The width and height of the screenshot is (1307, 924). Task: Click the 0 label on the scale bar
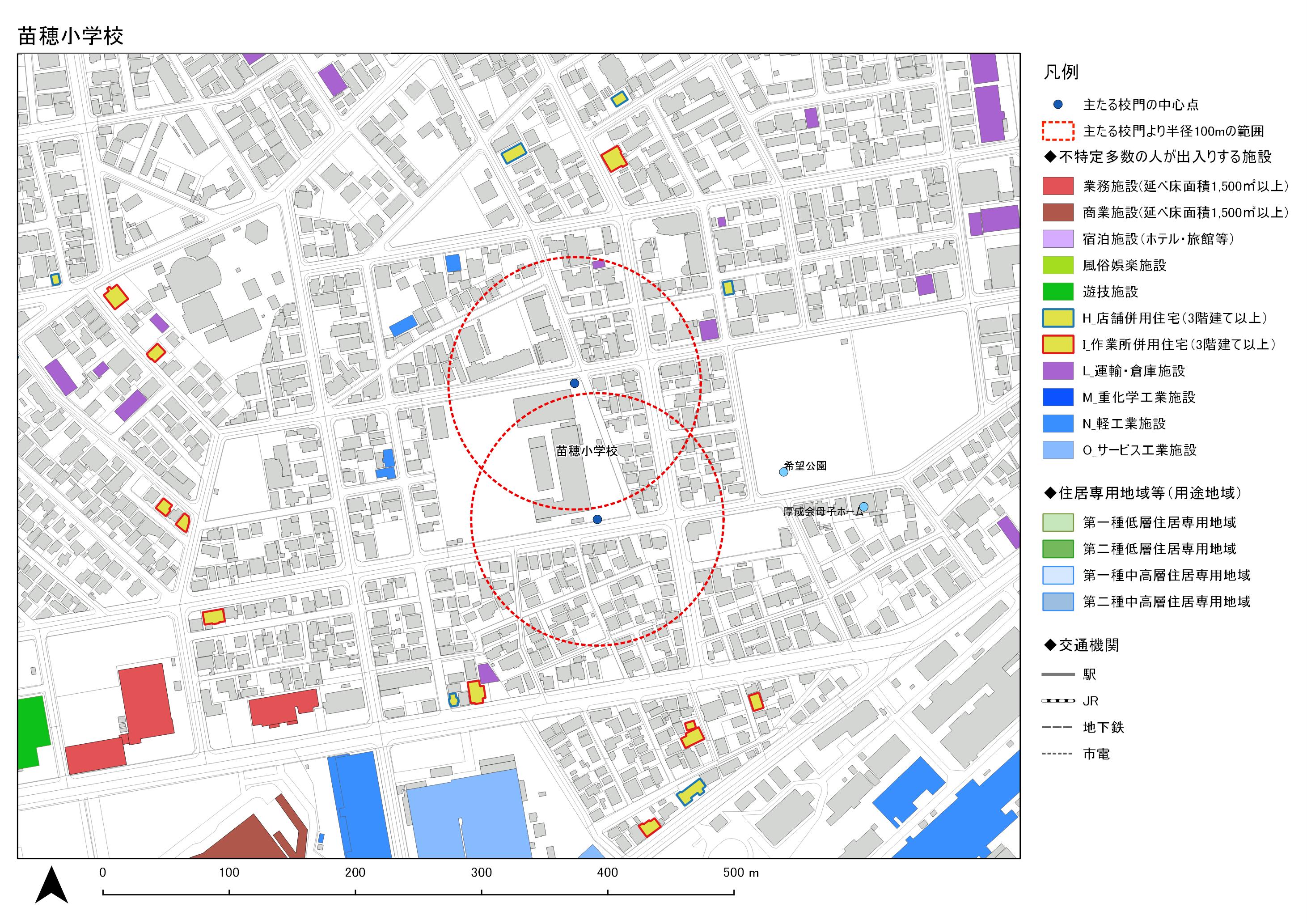(x=102, y=873)
